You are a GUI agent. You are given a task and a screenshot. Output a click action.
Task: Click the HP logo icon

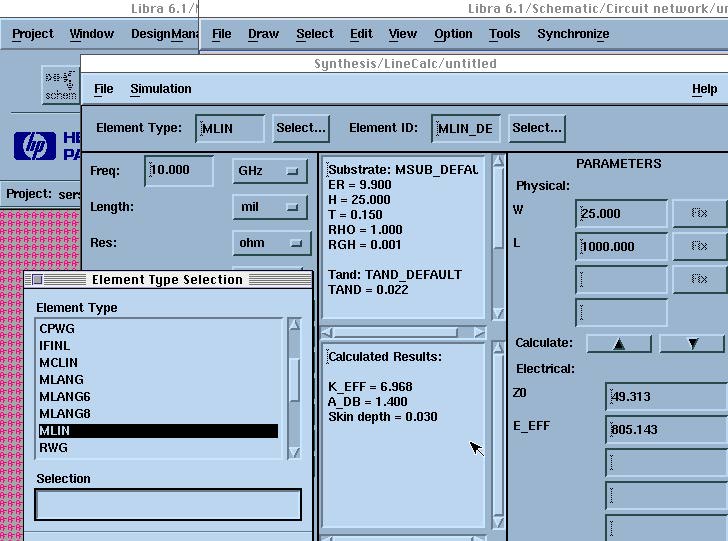[35, 146]
